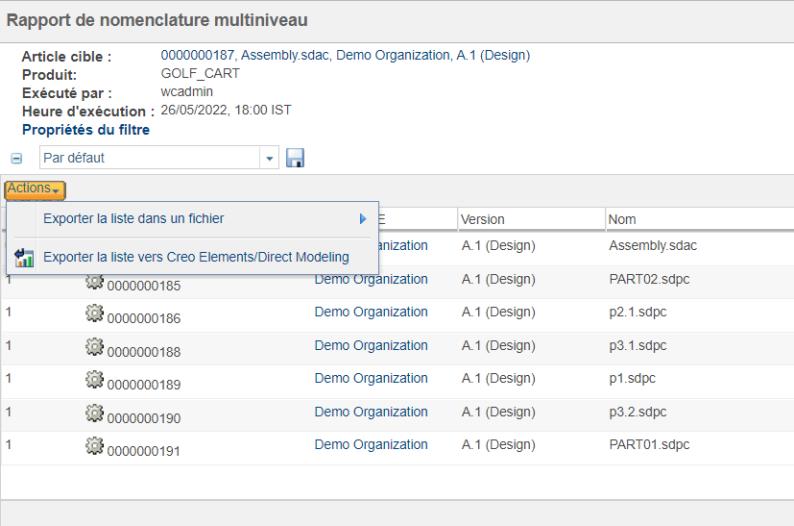This screenshot has width=794, height=526.
Task: Click gear icon for part 0000000188
Action: (94, 347)
